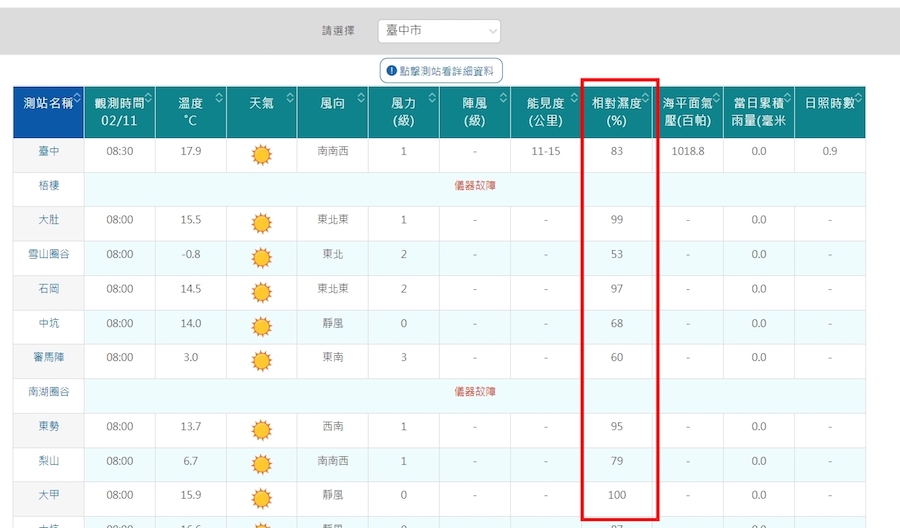This screenshot has height=528, width=900.
Task: Sort by 觀測時間 column arrows
Action: coord(149,97)
